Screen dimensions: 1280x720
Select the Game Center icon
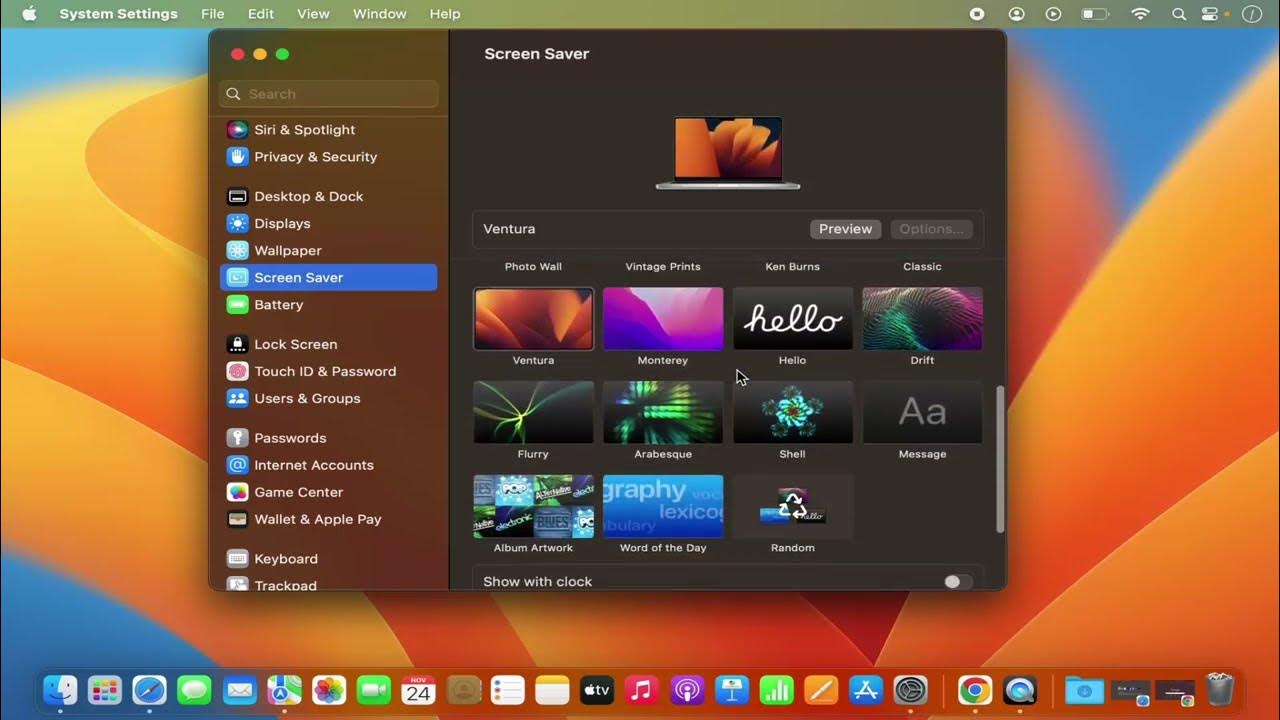pyautogui.click(x=237, y=492)
